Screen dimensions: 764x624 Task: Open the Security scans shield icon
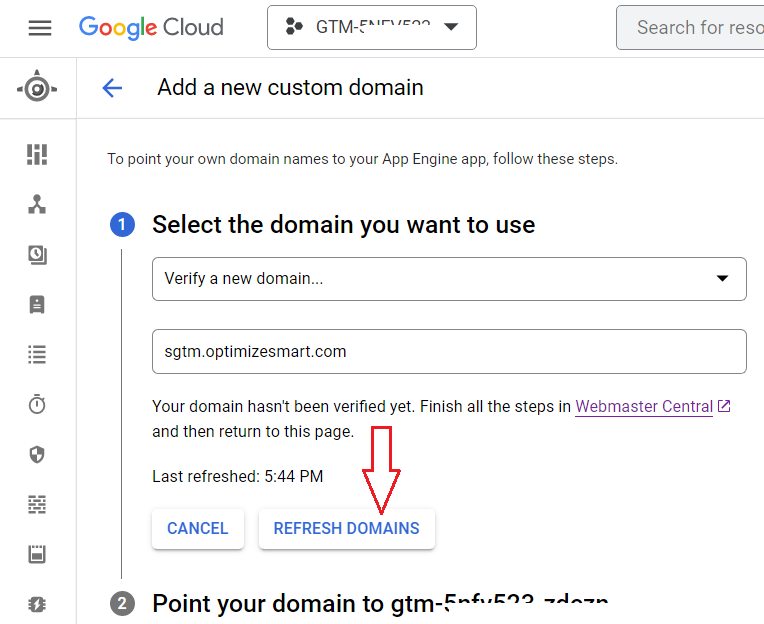tap(37, 455)
